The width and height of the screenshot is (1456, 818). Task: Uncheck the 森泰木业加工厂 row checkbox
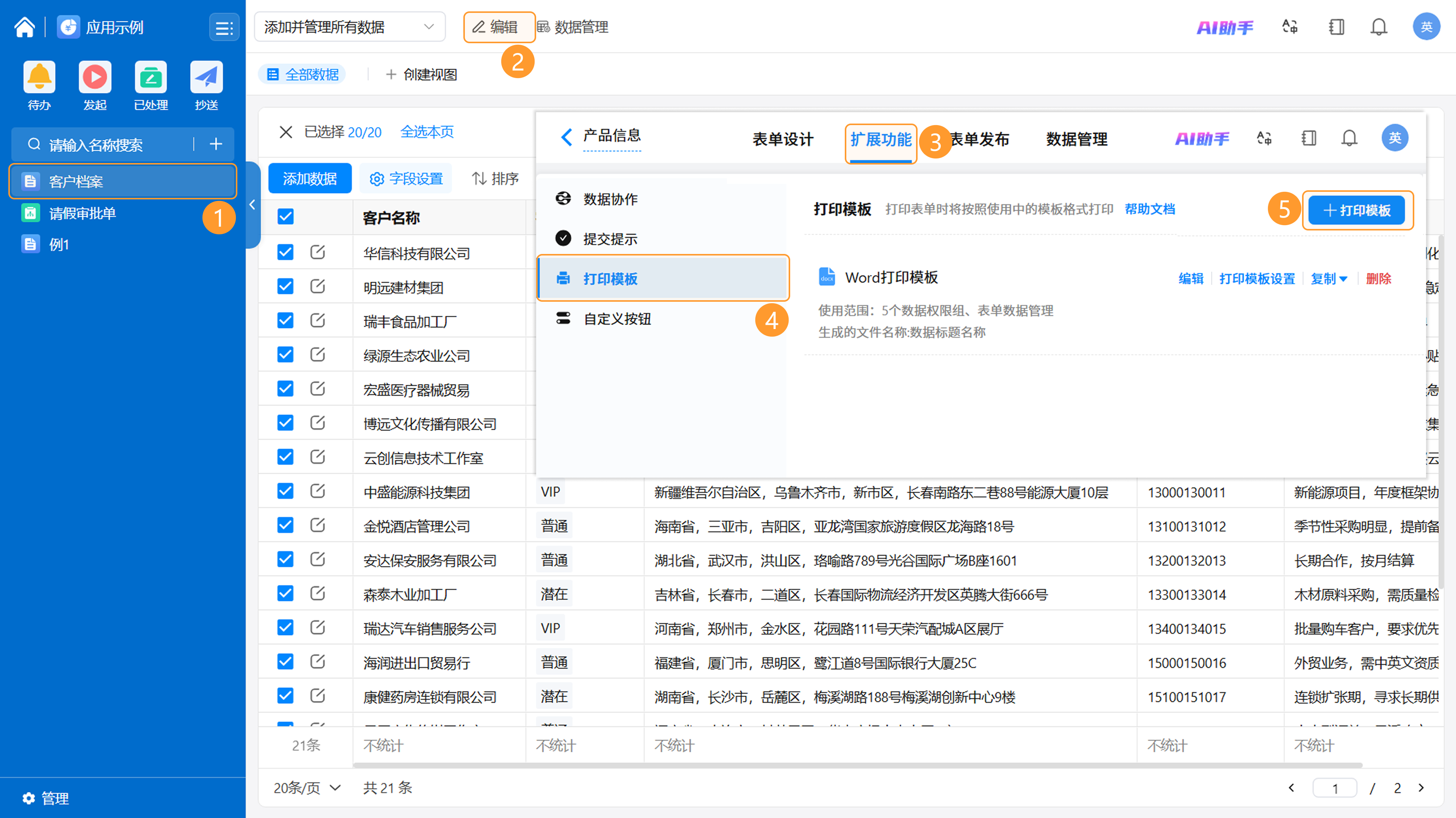click(x=286, y=593)
